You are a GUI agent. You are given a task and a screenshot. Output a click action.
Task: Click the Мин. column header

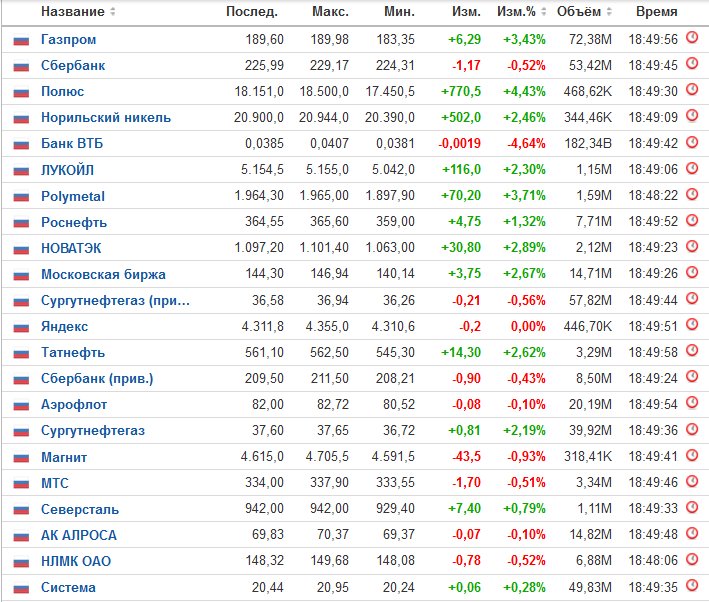coord(399,11)
